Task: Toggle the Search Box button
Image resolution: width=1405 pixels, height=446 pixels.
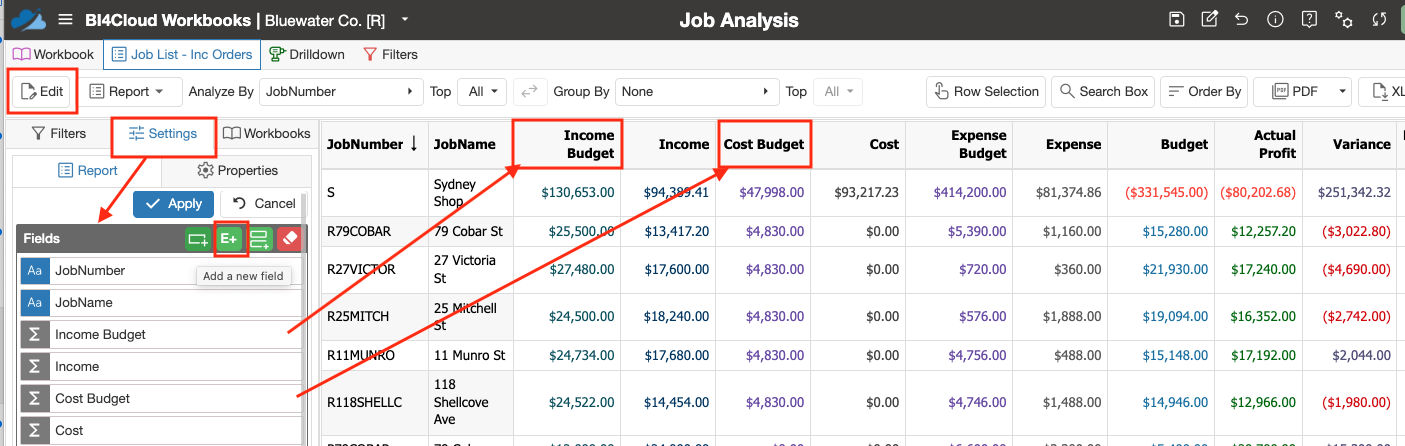Action: coord(1104,91)
